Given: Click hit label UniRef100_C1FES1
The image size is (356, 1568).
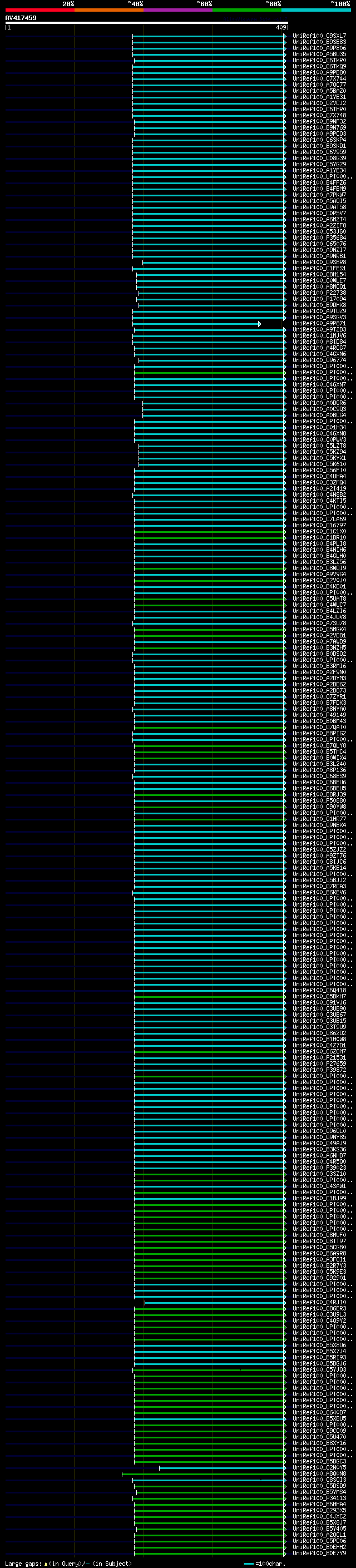Looking at the screenshot, I should coord(319,269).
